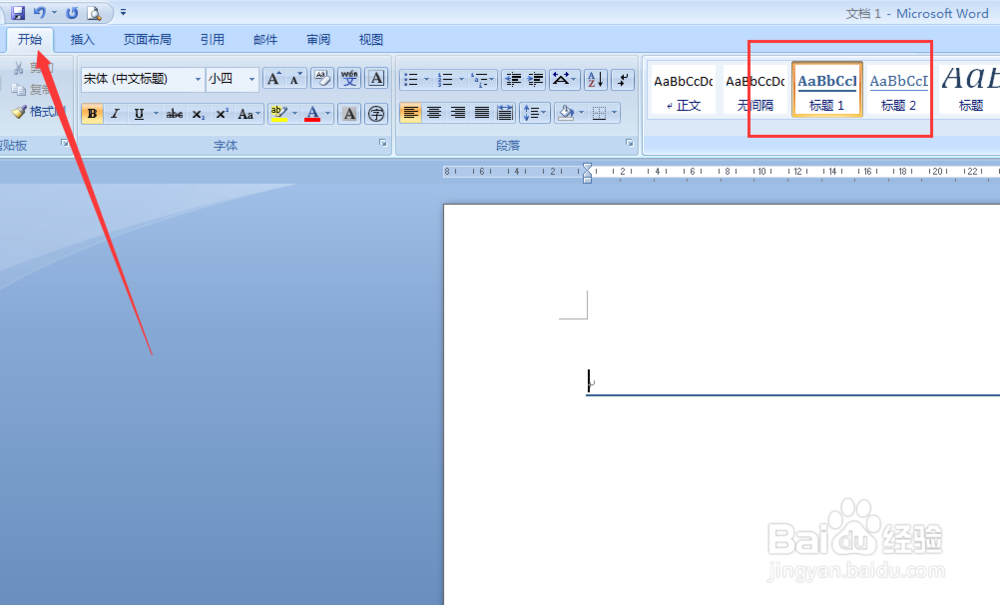Image resolution: width=1000 pixels, height=605 pixels.
Task: Click the Numbering list icon
Action: tap(445, 79)
